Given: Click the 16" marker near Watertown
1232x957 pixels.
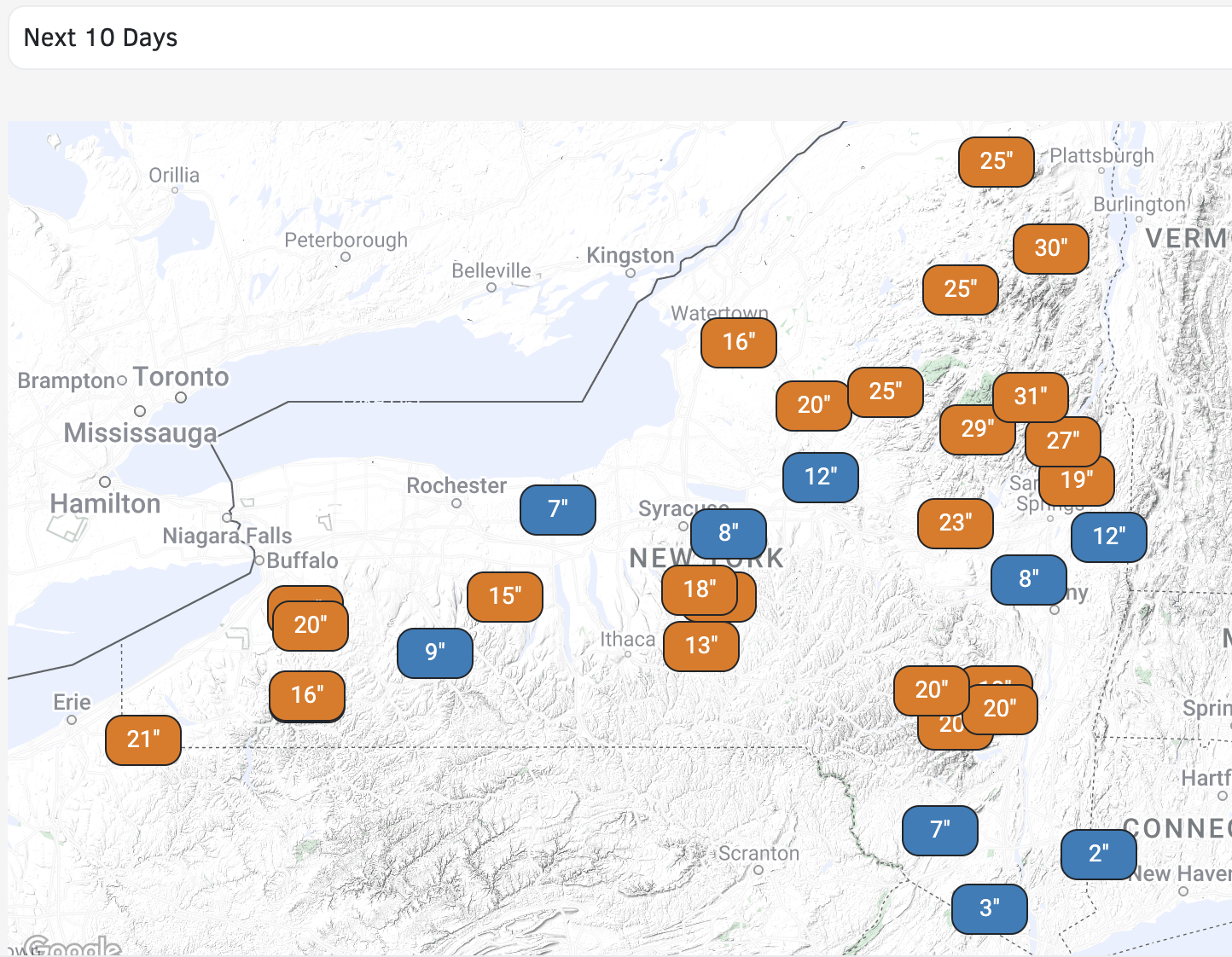Looking at the screenshot, I should (739, 342).
